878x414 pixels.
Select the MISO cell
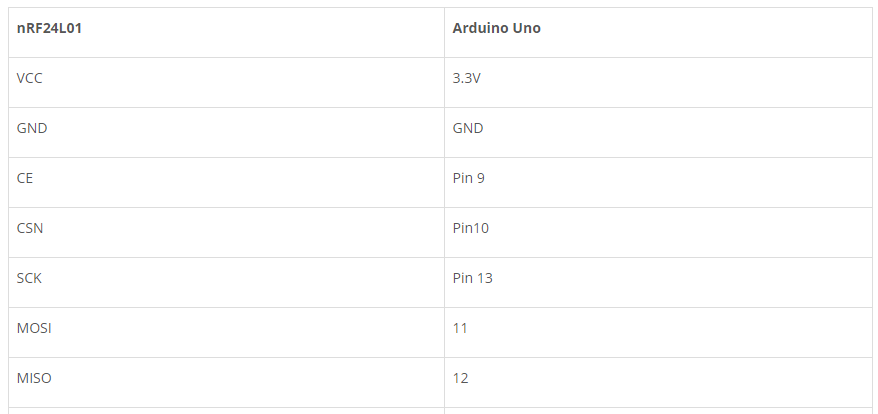coord(226,382)
